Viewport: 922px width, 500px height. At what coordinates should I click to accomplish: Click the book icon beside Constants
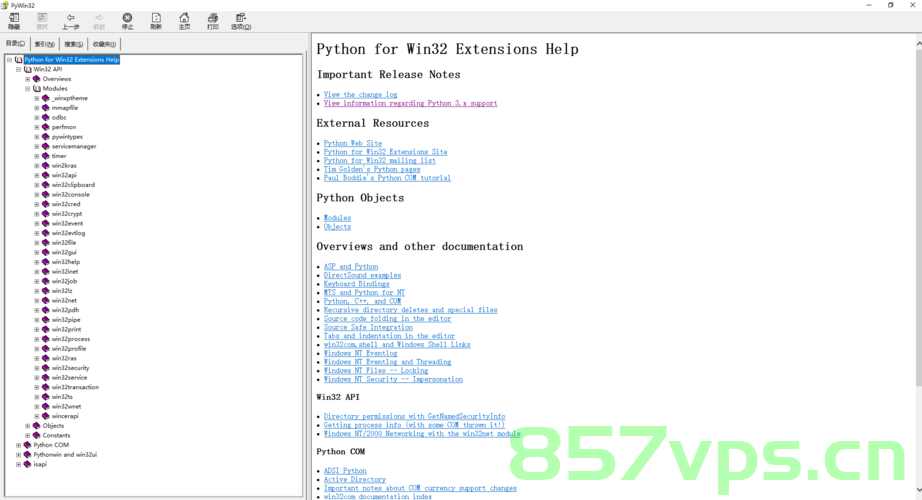36,435
